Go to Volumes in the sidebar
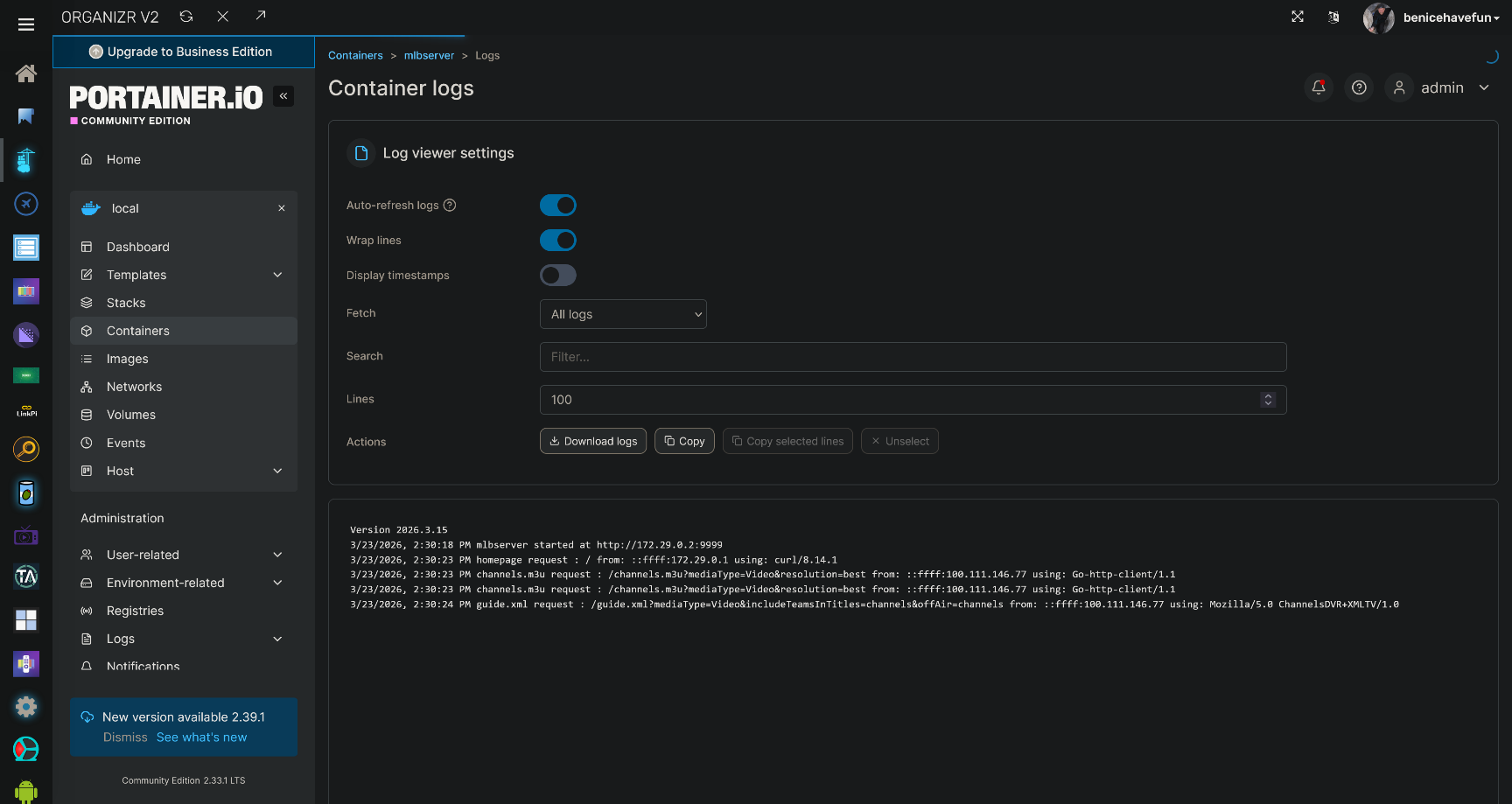1512x804 pixels. (131, 415)
